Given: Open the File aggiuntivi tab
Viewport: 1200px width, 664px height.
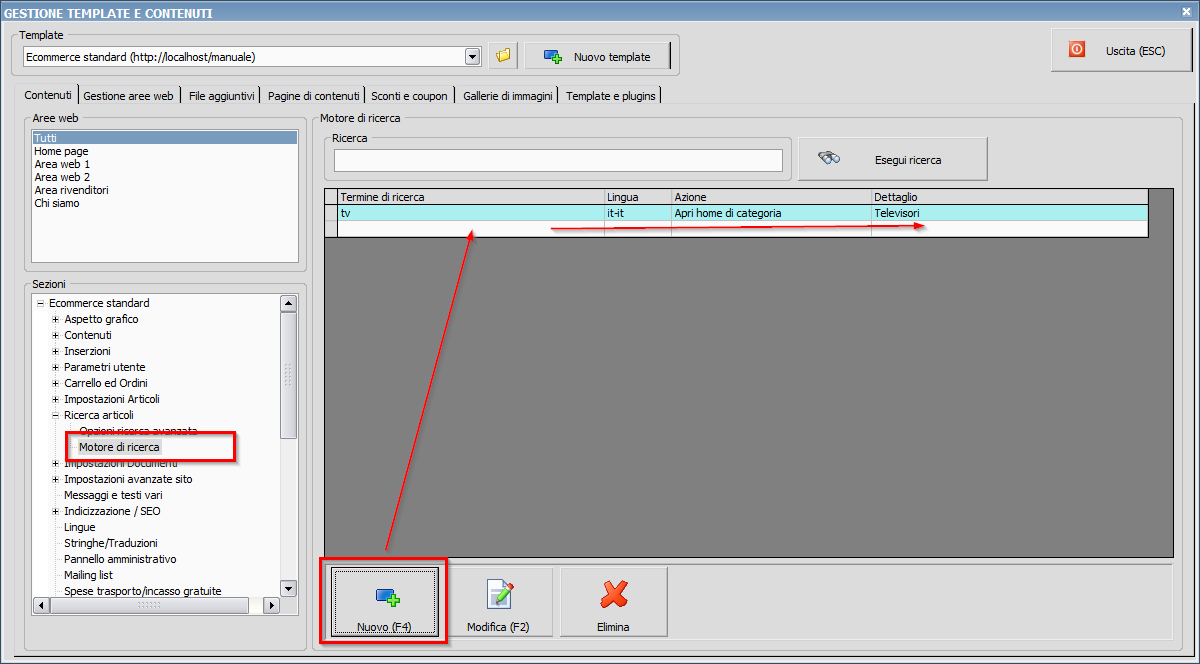Looking at the screenshot, I should coord(222,96).
